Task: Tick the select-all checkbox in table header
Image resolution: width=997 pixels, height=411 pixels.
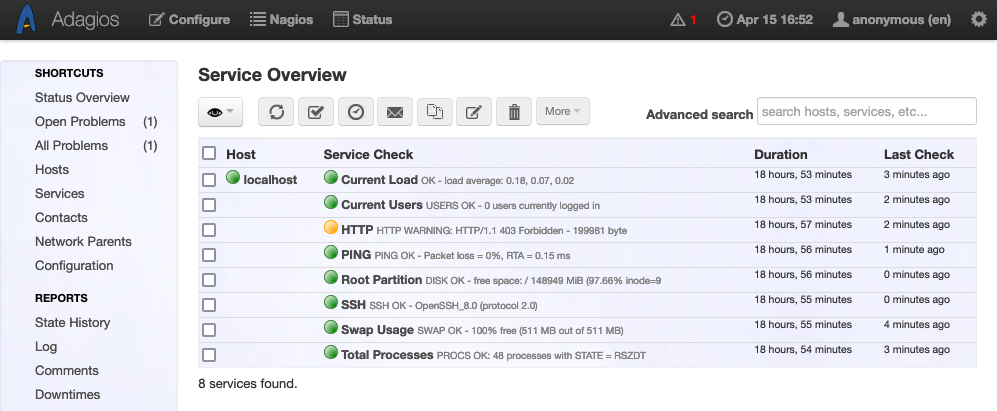Action: tap(209, 154)
